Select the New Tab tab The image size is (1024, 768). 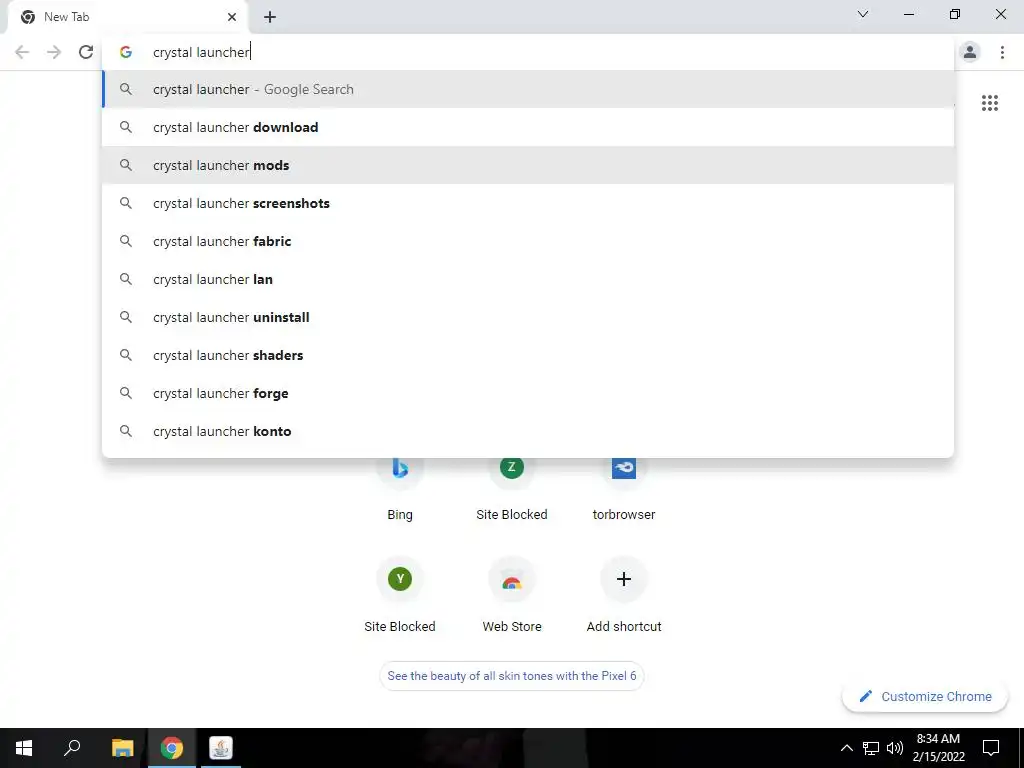(x=127, y=17)
